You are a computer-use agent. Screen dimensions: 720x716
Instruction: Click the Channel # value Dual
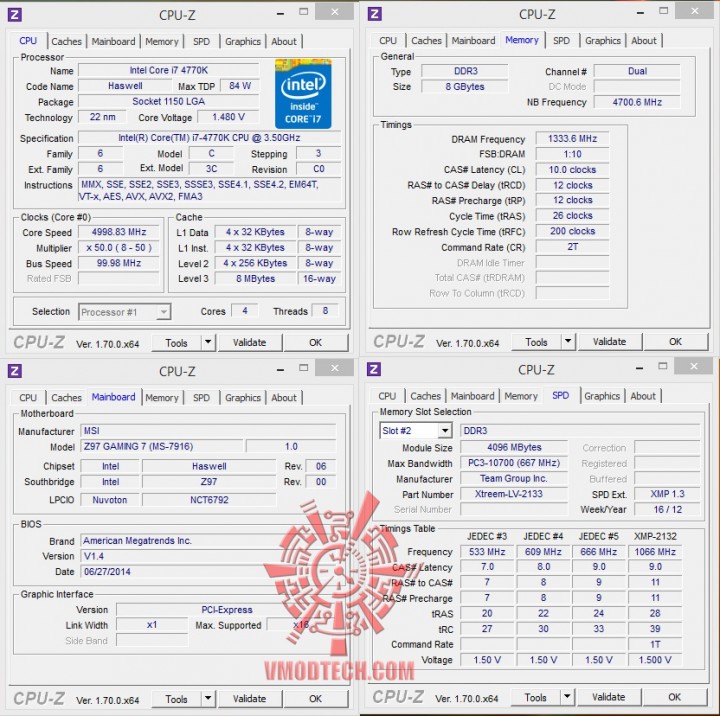[x=637, y=71]
